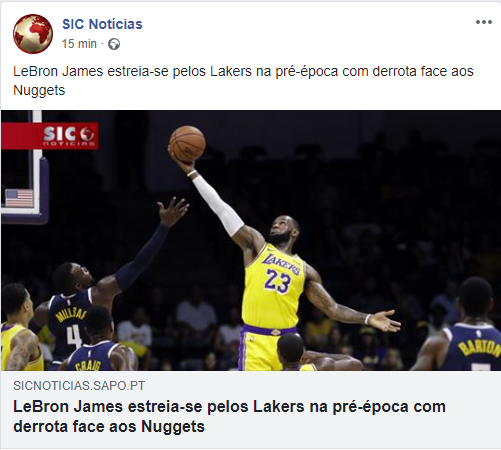This screenshot has height=450, width=501.
Task: Click the SIC Notícias globe profile picture
Action: click(33, 34)
